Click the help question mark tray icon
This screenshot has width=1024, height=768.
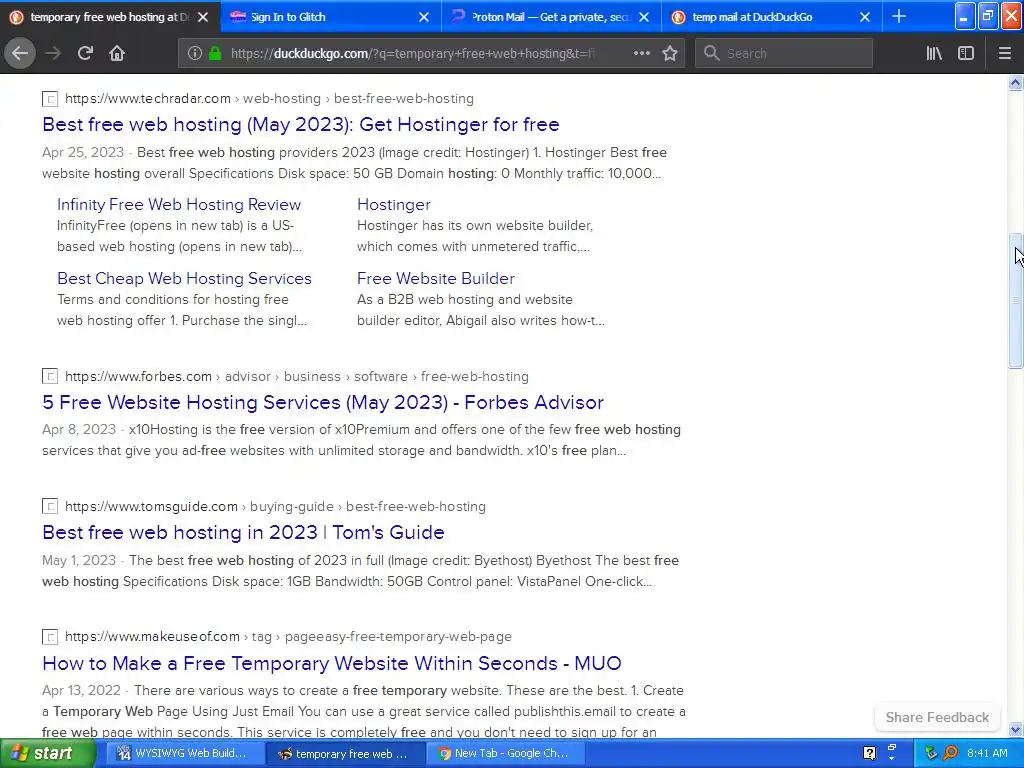tap(869, 753)
